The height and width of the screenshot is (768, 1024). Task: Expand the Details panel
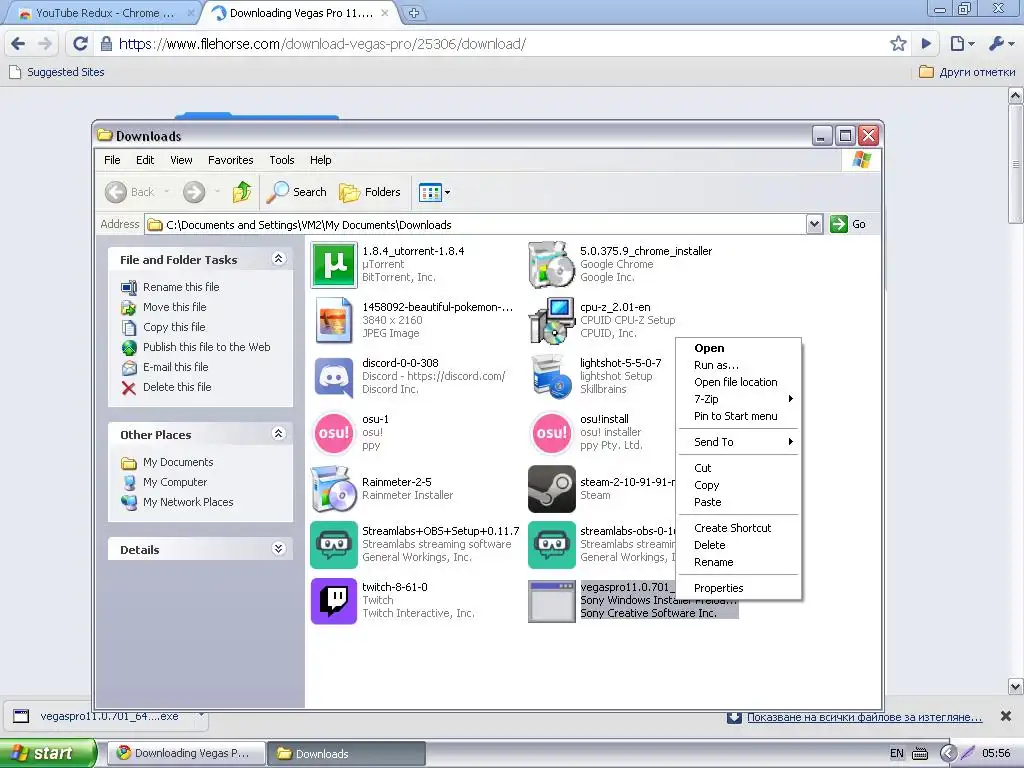click(278, 549)
